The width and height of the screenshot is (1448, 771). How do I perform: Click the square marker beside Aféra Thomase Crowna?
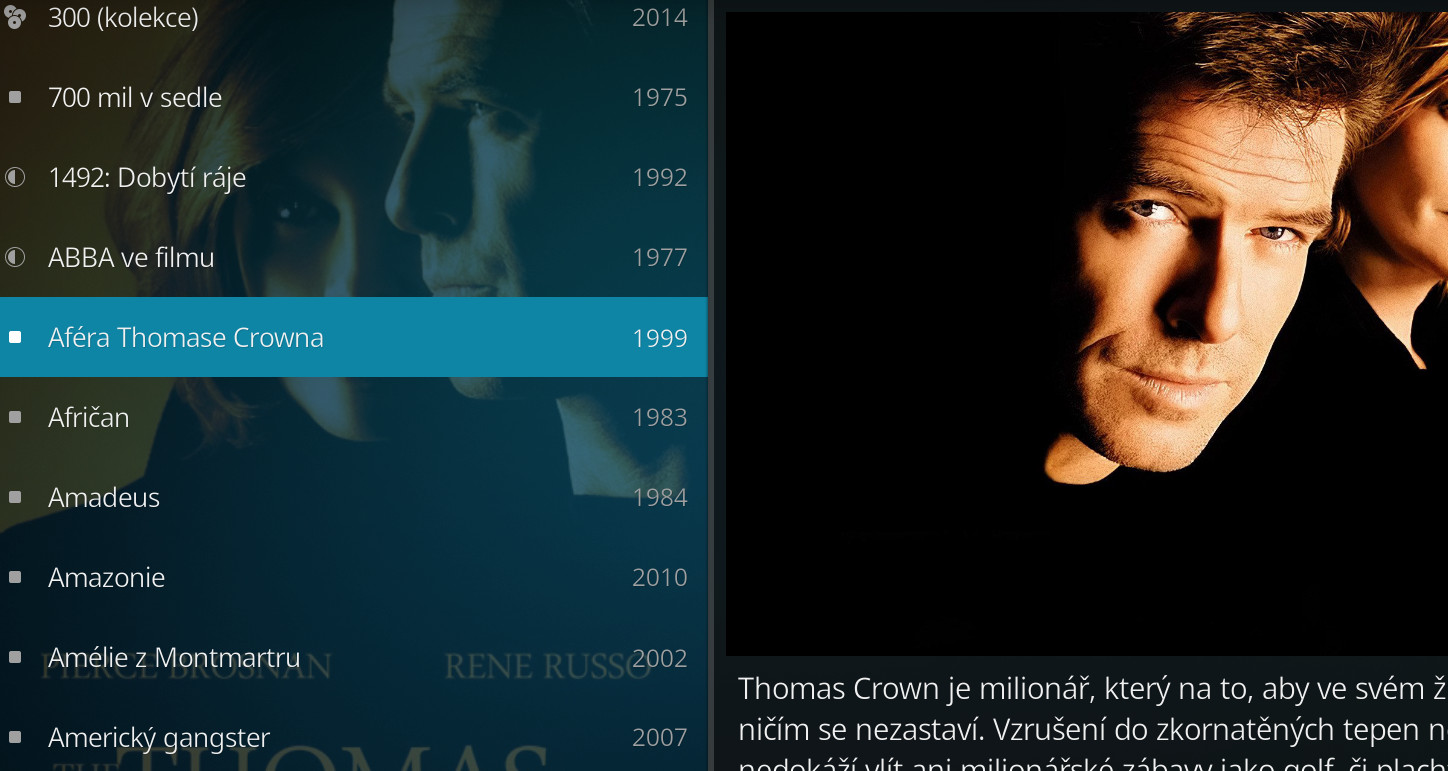coord(15,337)
